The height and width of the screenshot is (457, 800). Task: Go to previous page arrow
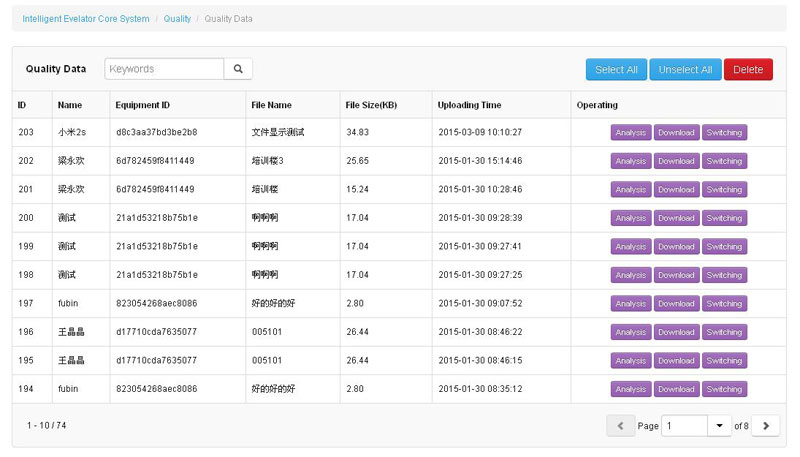620,425
